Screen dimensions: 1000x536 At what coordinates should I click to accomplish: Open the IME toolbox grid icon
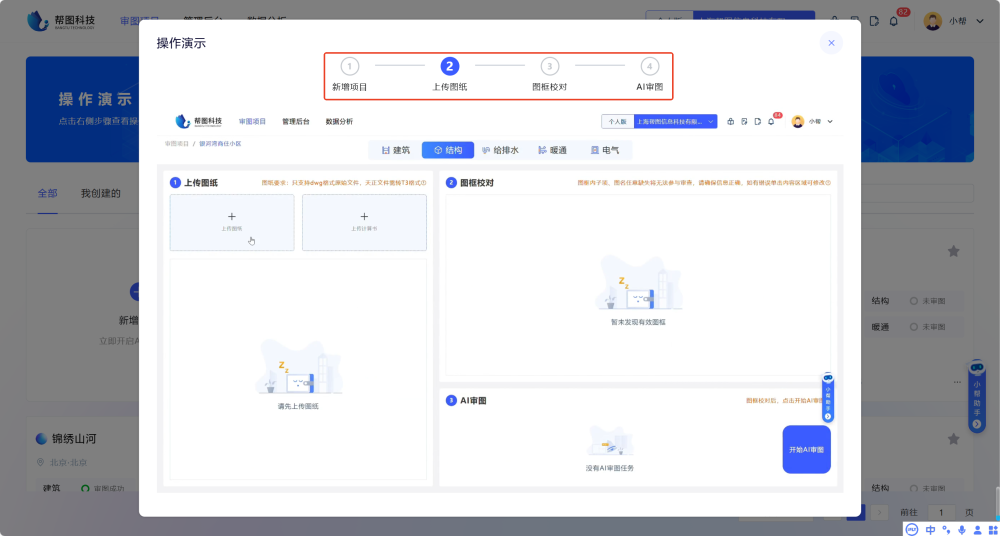(990, 529)
